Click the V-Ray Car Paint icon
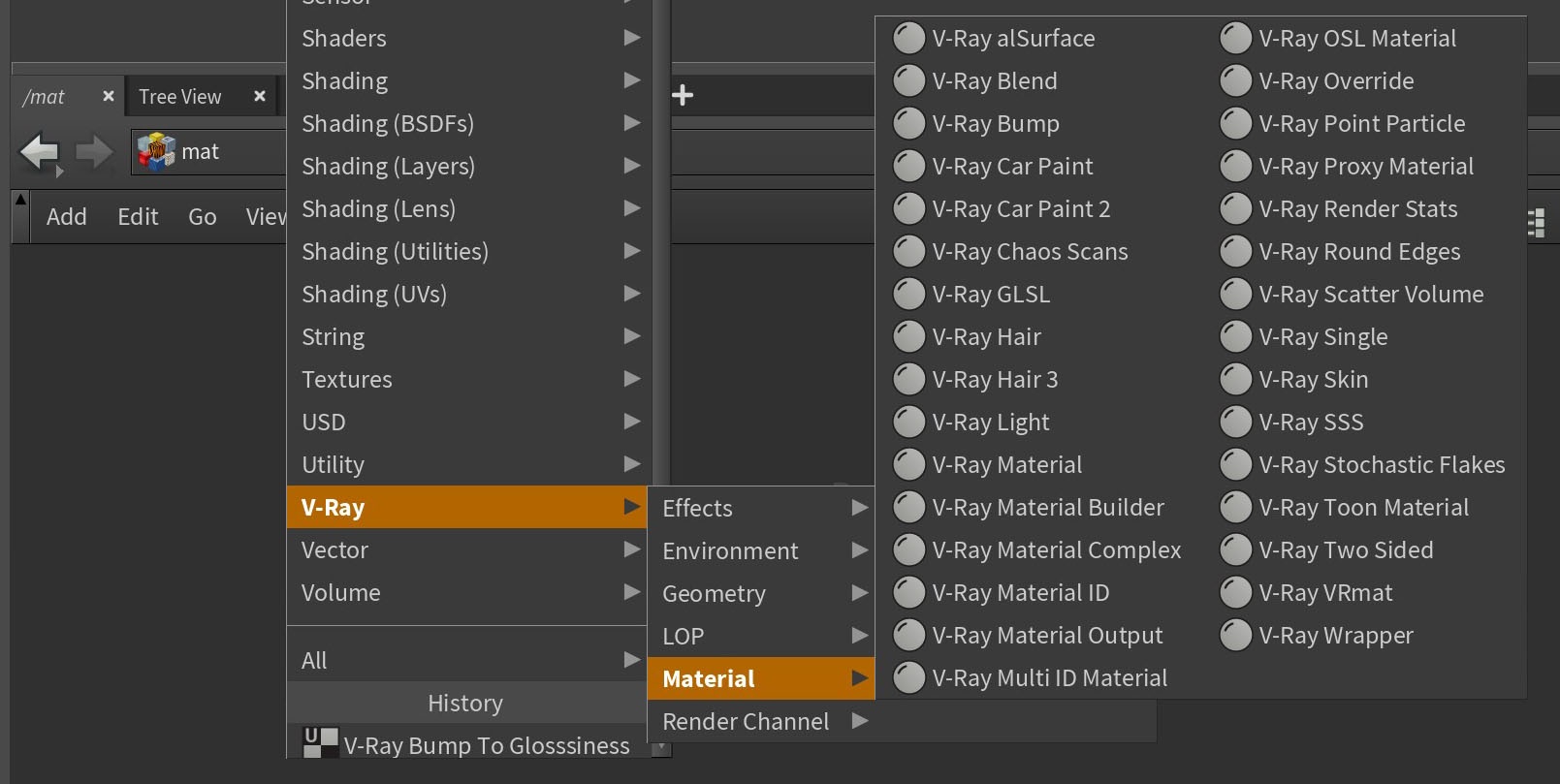Image resolution: width=1560 pixels, height=784 pixels. (x=908, y=167)
